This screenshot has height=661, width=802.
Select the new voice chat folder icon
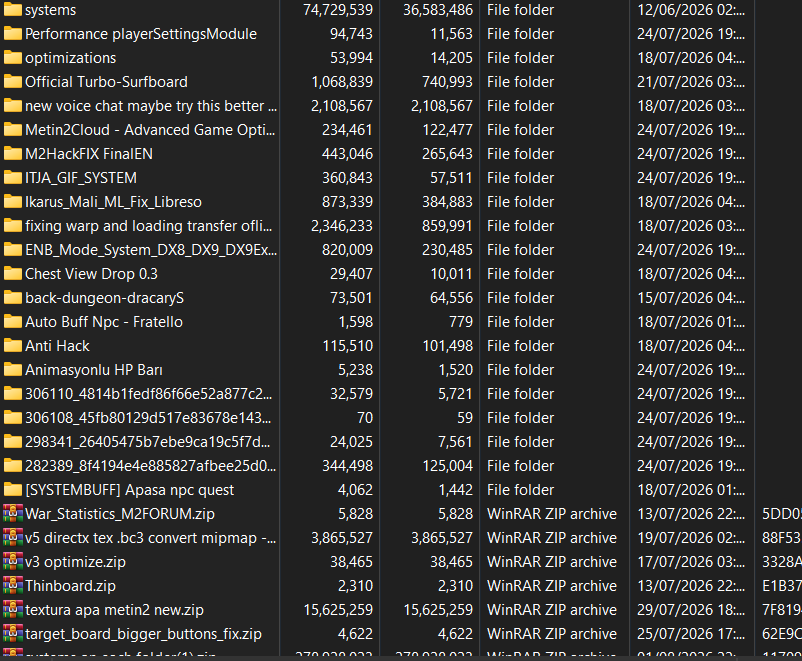click(12, 106)
